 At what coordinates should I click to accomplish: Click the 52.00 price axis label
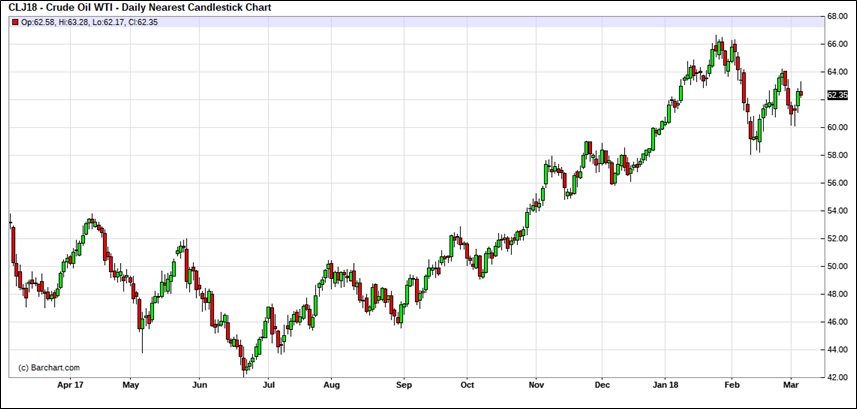[837, 239]
